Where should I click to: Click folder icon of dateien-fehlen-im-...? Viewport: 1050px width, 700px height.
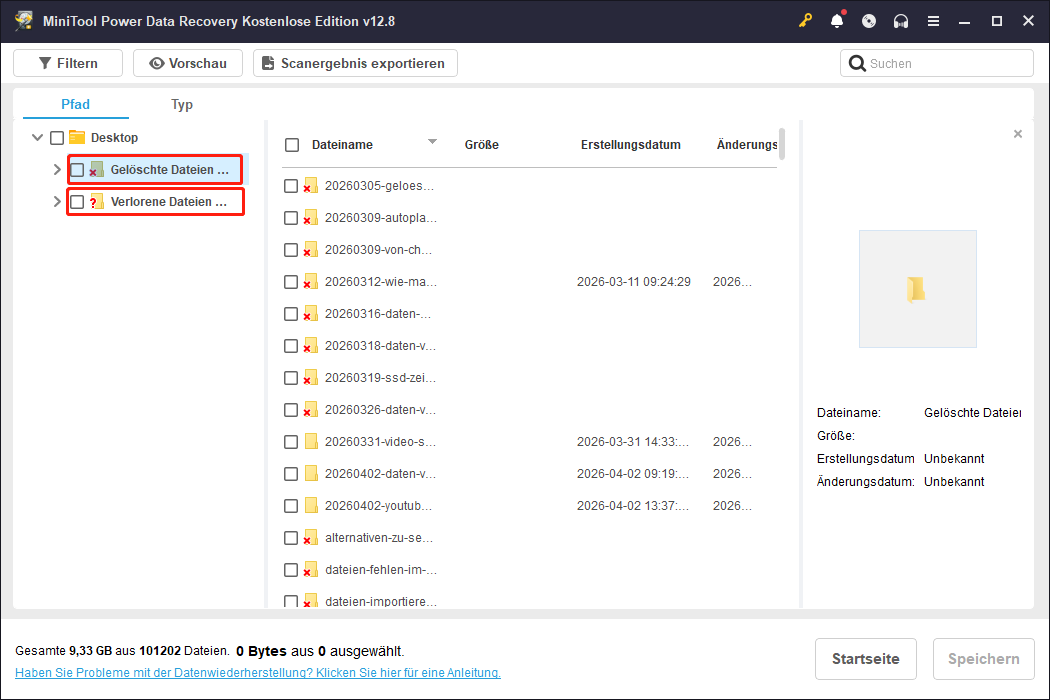click(310, 569)
